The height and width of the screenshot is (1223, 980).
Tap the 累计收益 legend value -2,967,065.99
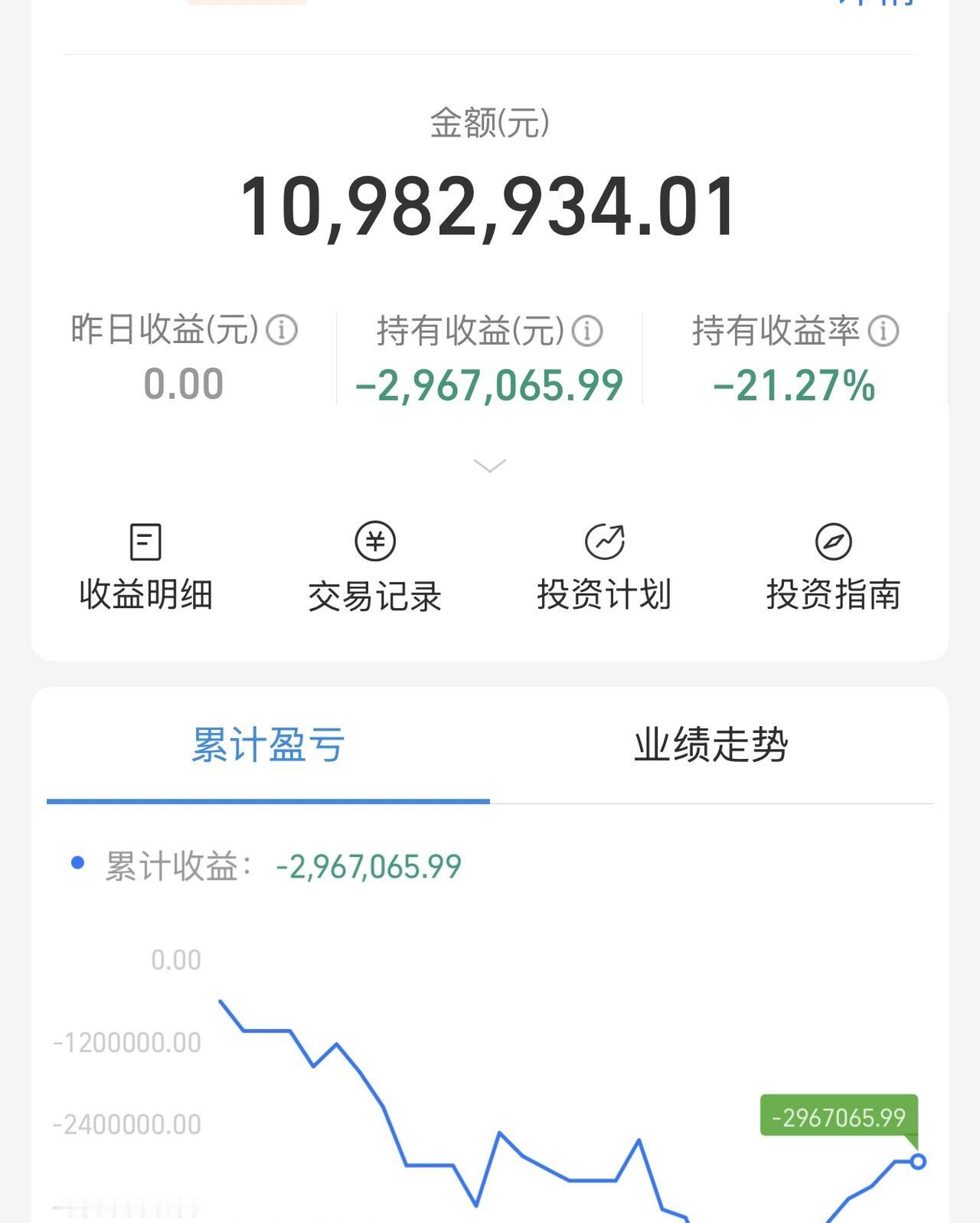coord(368,867)
